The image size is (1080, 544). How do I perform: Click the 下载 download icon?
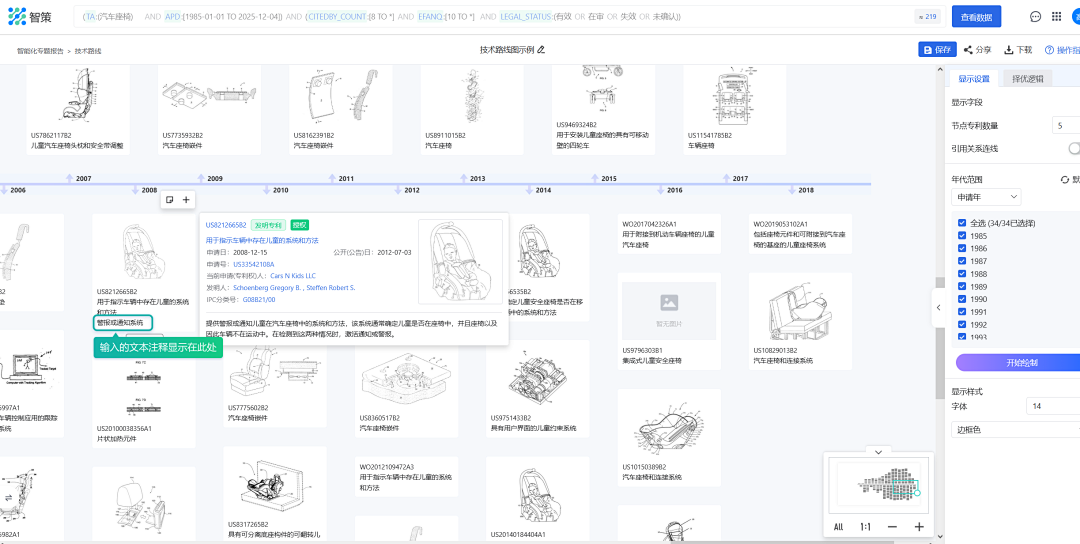(1008, 50)
